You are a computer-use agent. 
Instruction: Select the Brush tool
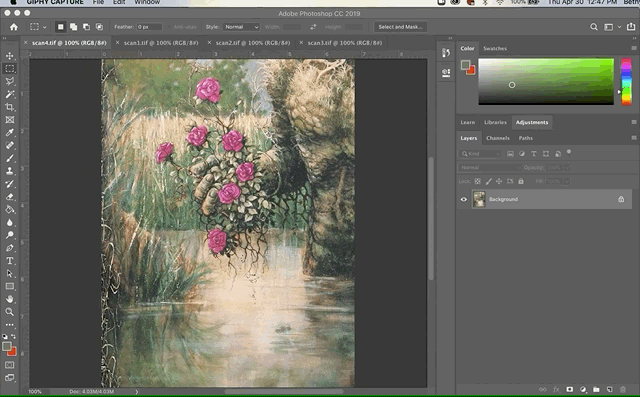pyautogui.click(x=9, y=158)
